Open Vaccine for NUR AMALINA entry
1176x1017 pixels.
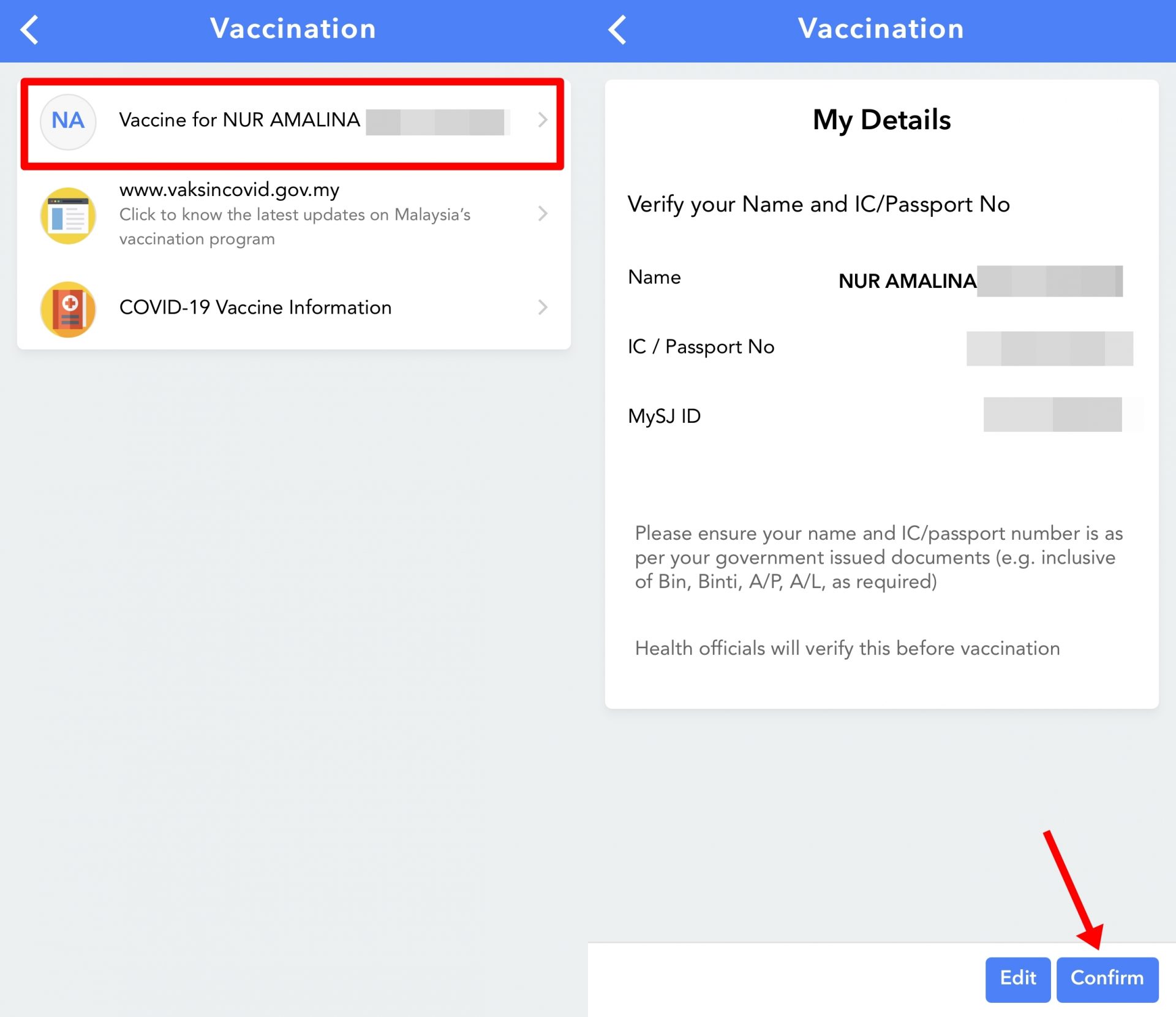click(x=240, y=120)
